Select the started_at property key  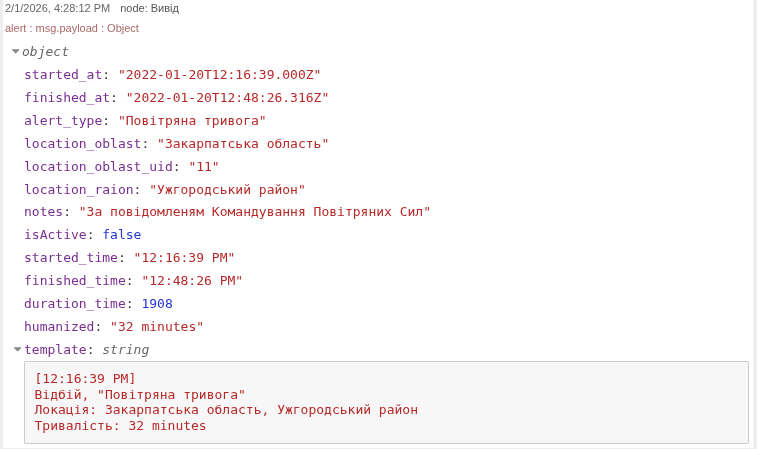click(63, 74)
